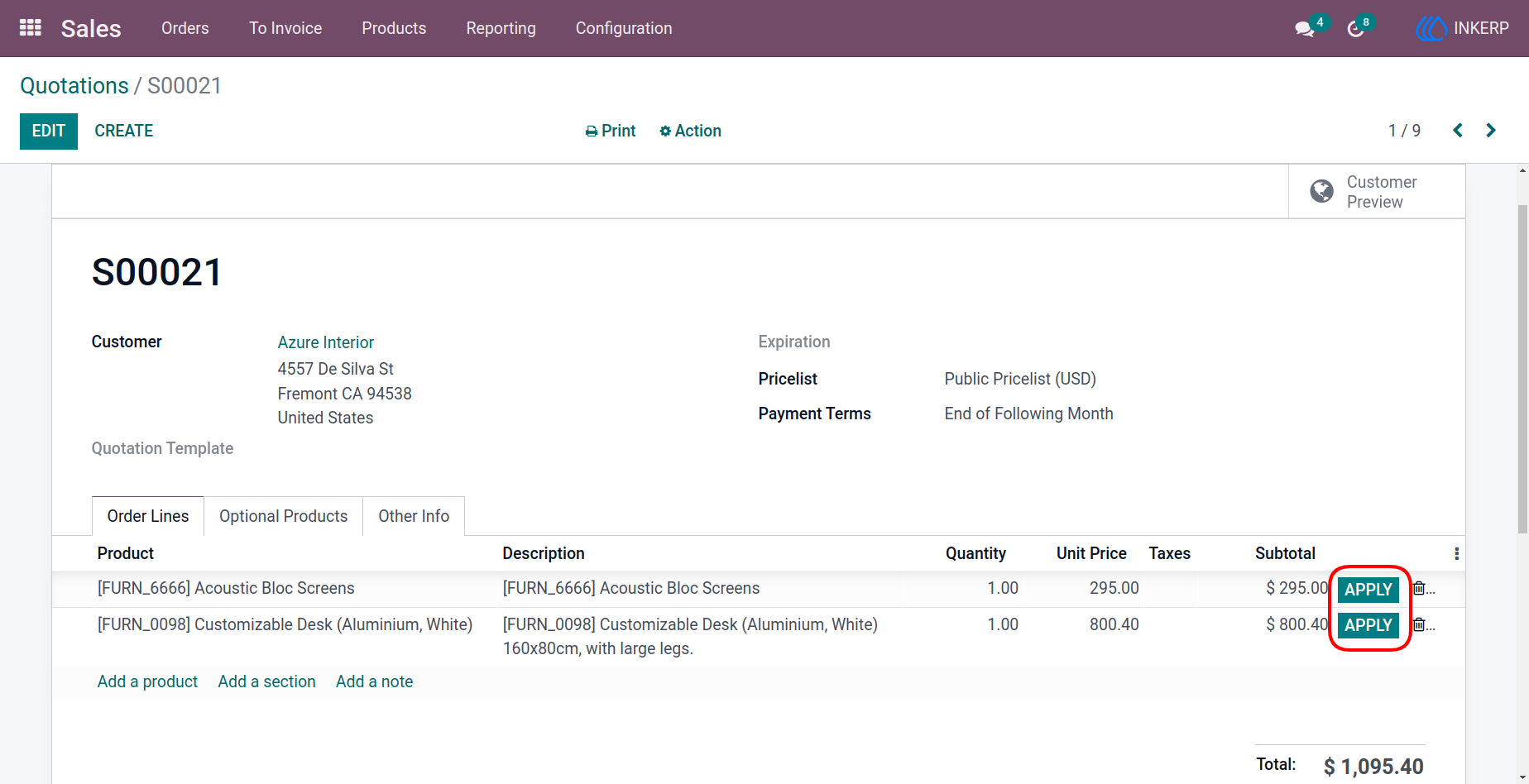This screenshot has width=1529, height=784.
Task: Apply on Acoustic Bloc Screens line
Action: point(1368,590)
